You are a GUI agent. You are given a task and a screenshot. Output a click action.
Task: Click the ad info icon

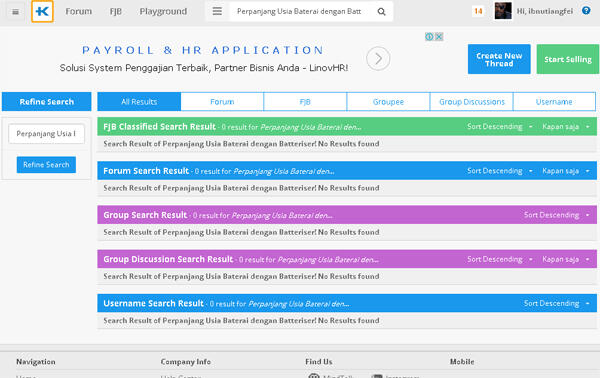429,37
